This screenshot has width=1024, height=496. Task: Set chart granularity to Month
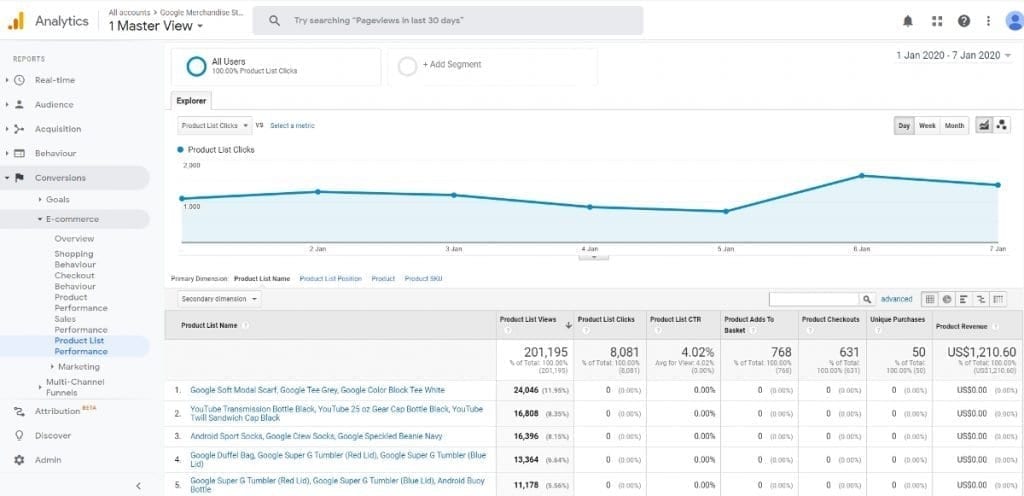[x=954, y=126]
